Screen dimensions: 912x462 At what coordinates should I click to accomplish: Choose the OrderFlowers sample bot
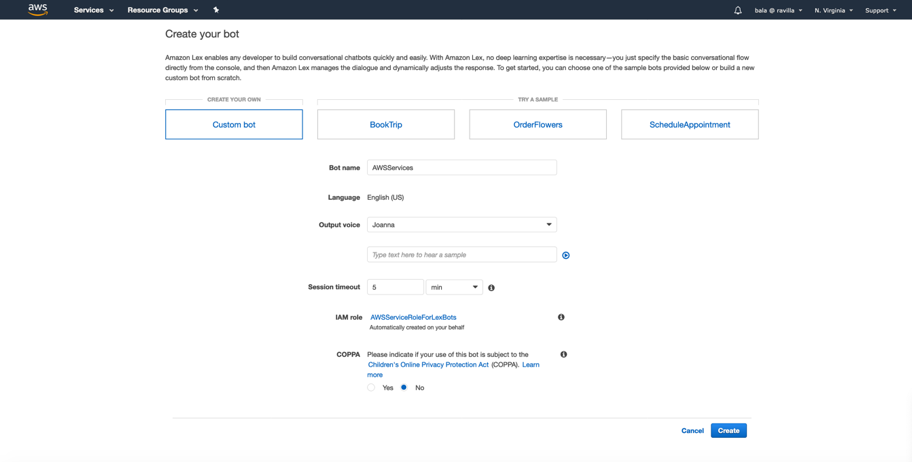pos(538,125)
